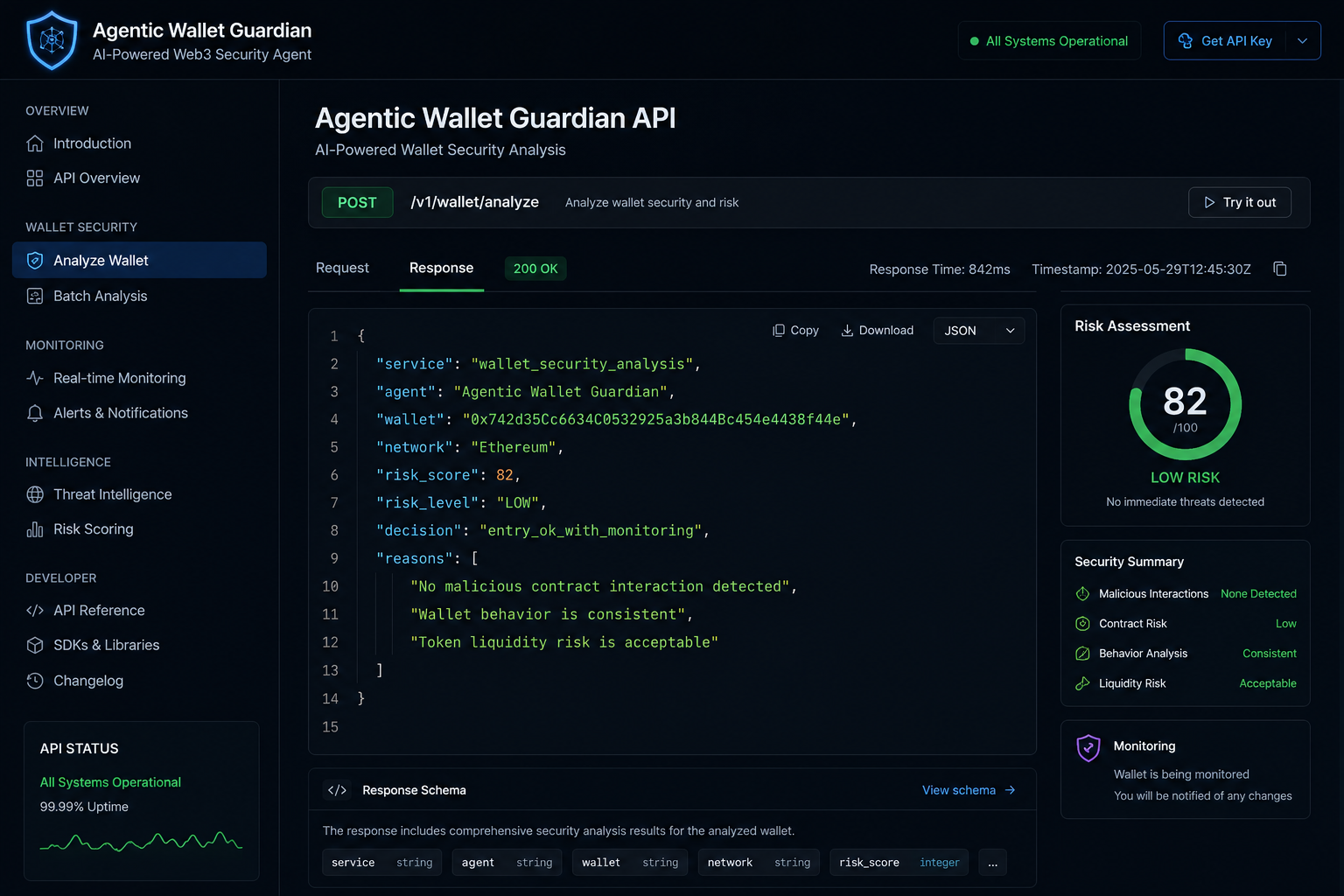
Task: Click the Alerts & Notifications bell icon
Action: (35, 413)
